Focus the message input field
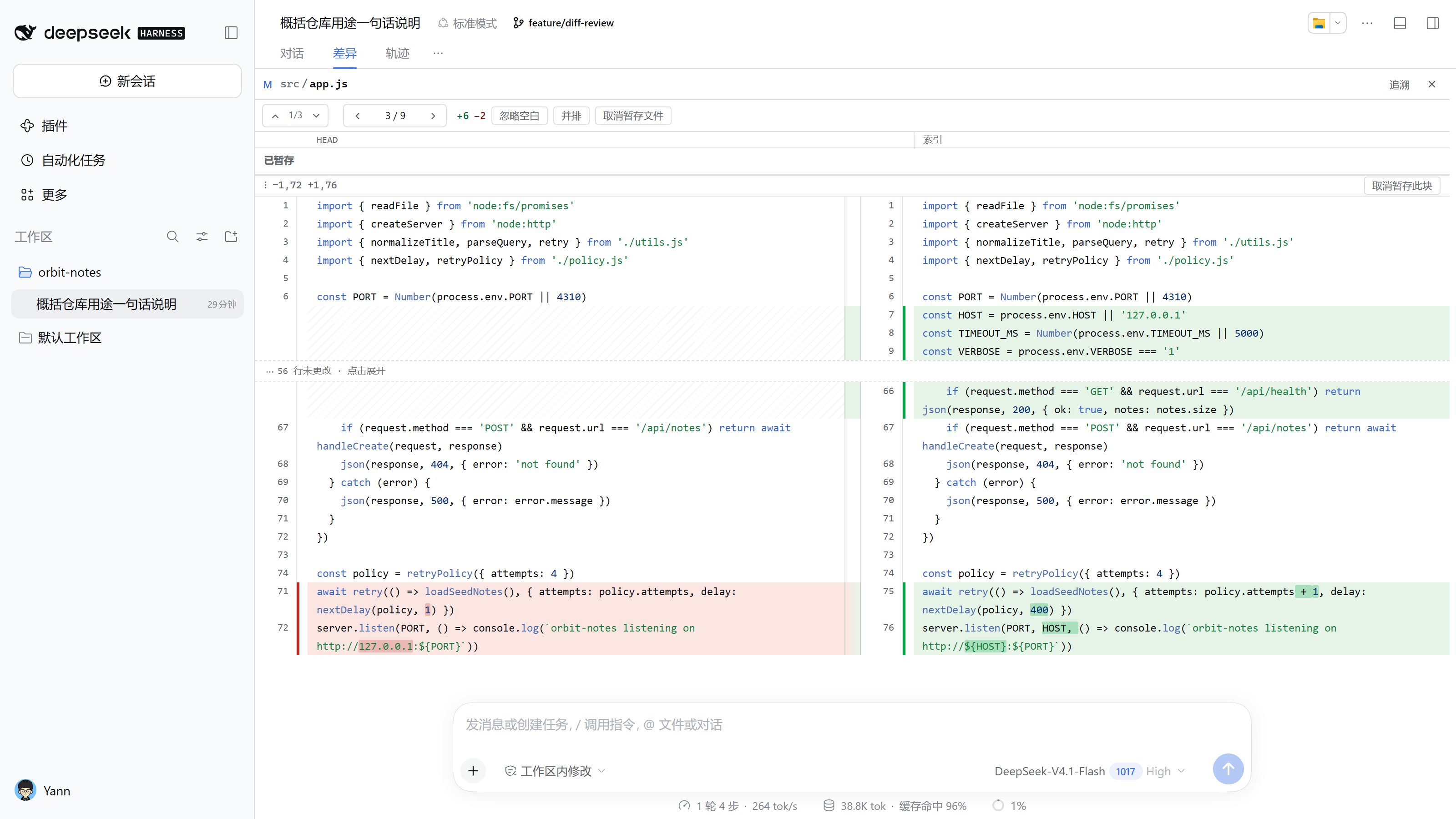 click(x=852, y=725)
